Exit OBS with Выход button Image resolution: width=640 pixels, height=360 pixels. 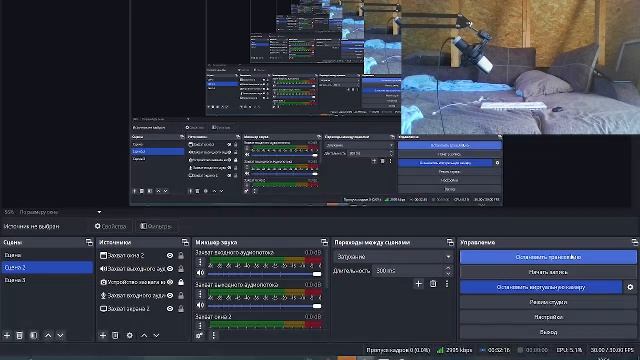[548, 332]
